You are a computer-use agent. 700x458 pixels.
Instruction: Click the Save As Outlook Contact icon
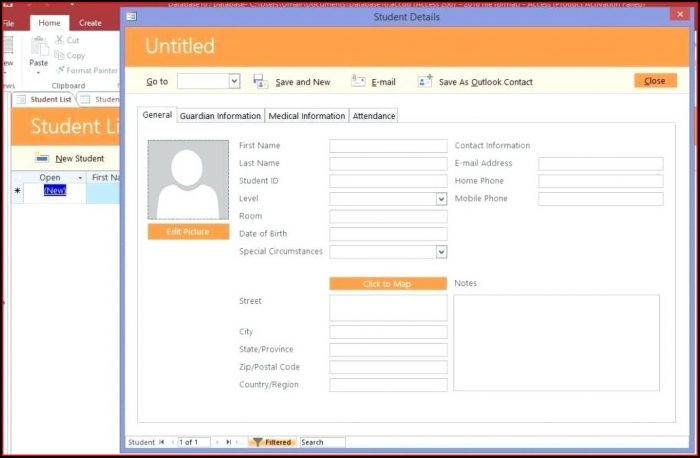[x=425, y=81]
